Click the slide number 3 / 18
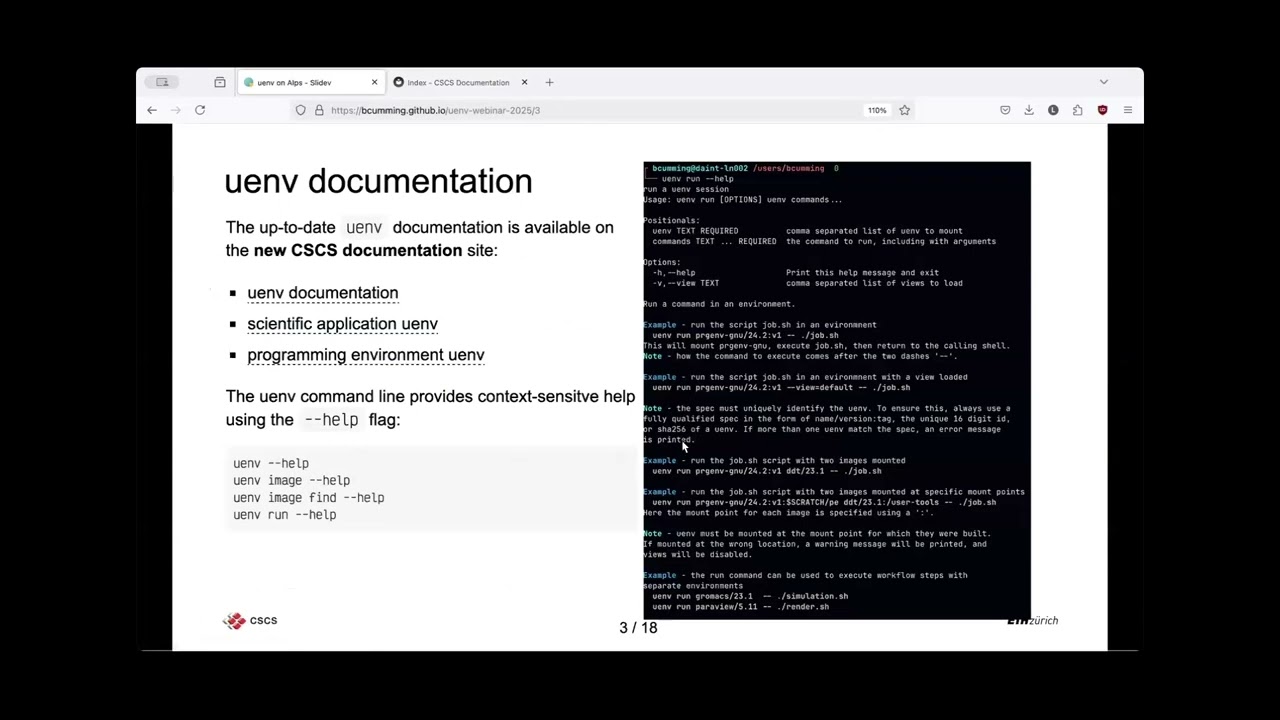Screen dimensions: 1280x720 coord(638,628)
